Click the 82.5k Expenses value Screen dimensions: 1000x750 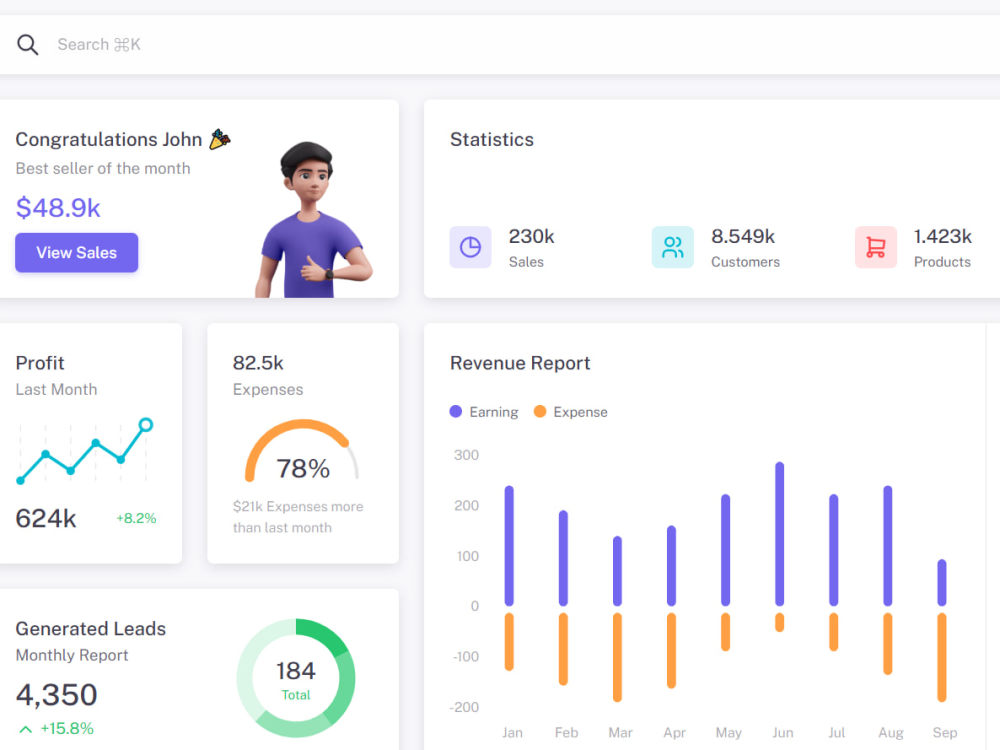click(258, 363)
